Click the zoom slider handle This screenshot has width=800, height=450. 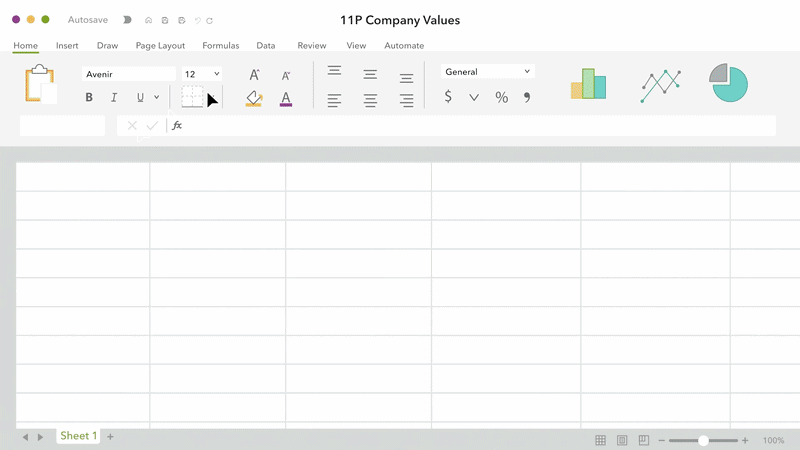pos(703,440)
